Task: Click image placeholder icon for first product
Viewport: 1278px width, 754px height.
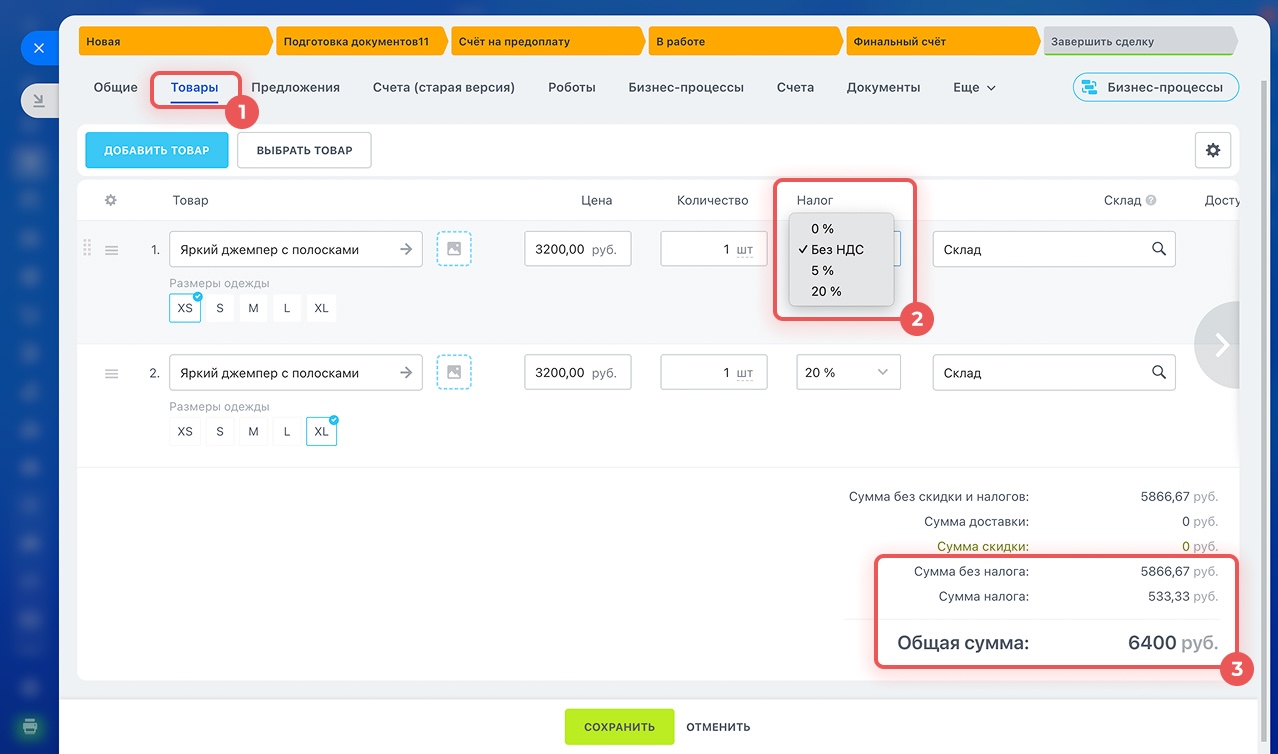Action: [x=454, y=249]
